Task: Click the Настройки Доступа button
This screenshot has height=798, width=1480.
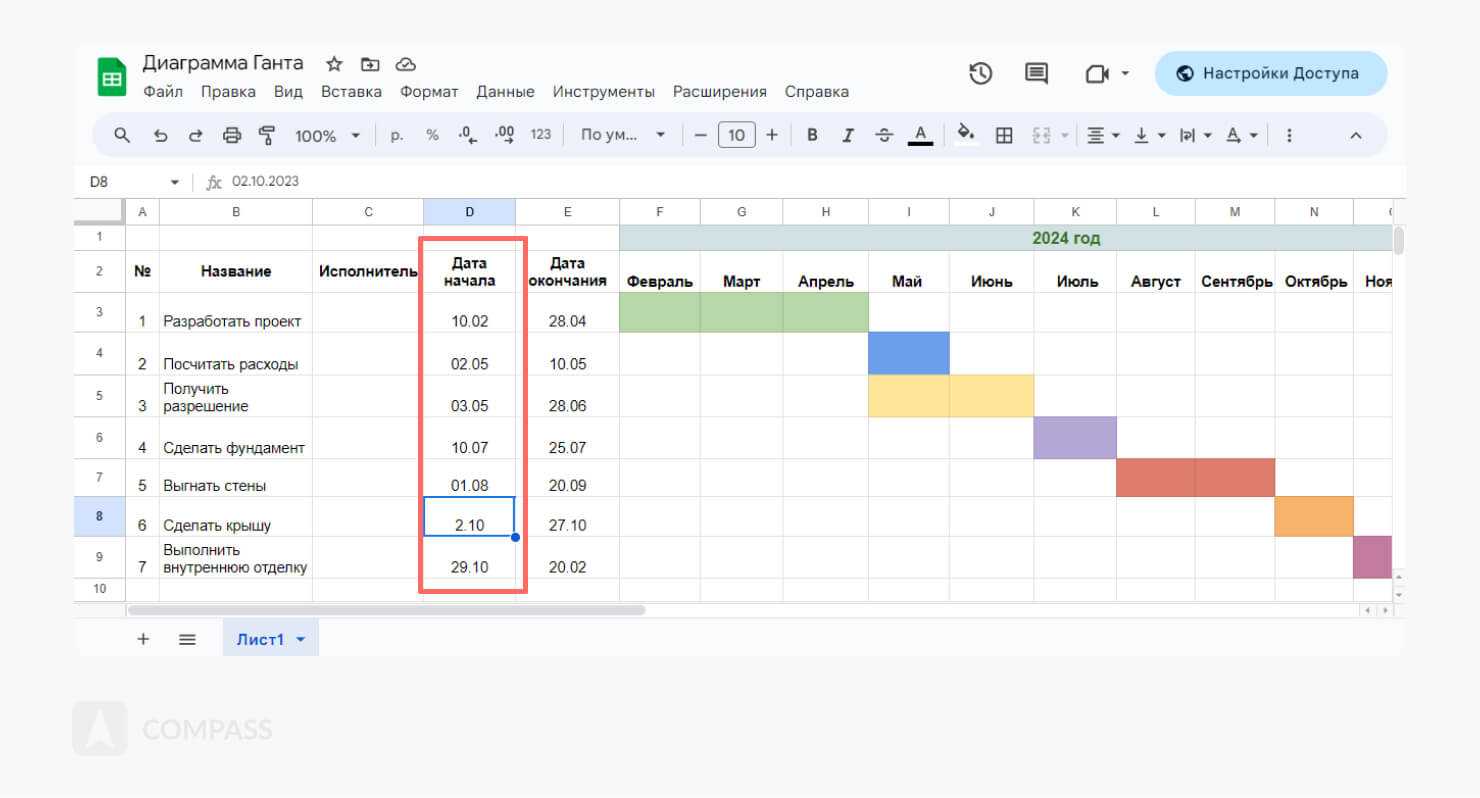Action: 1270,73
